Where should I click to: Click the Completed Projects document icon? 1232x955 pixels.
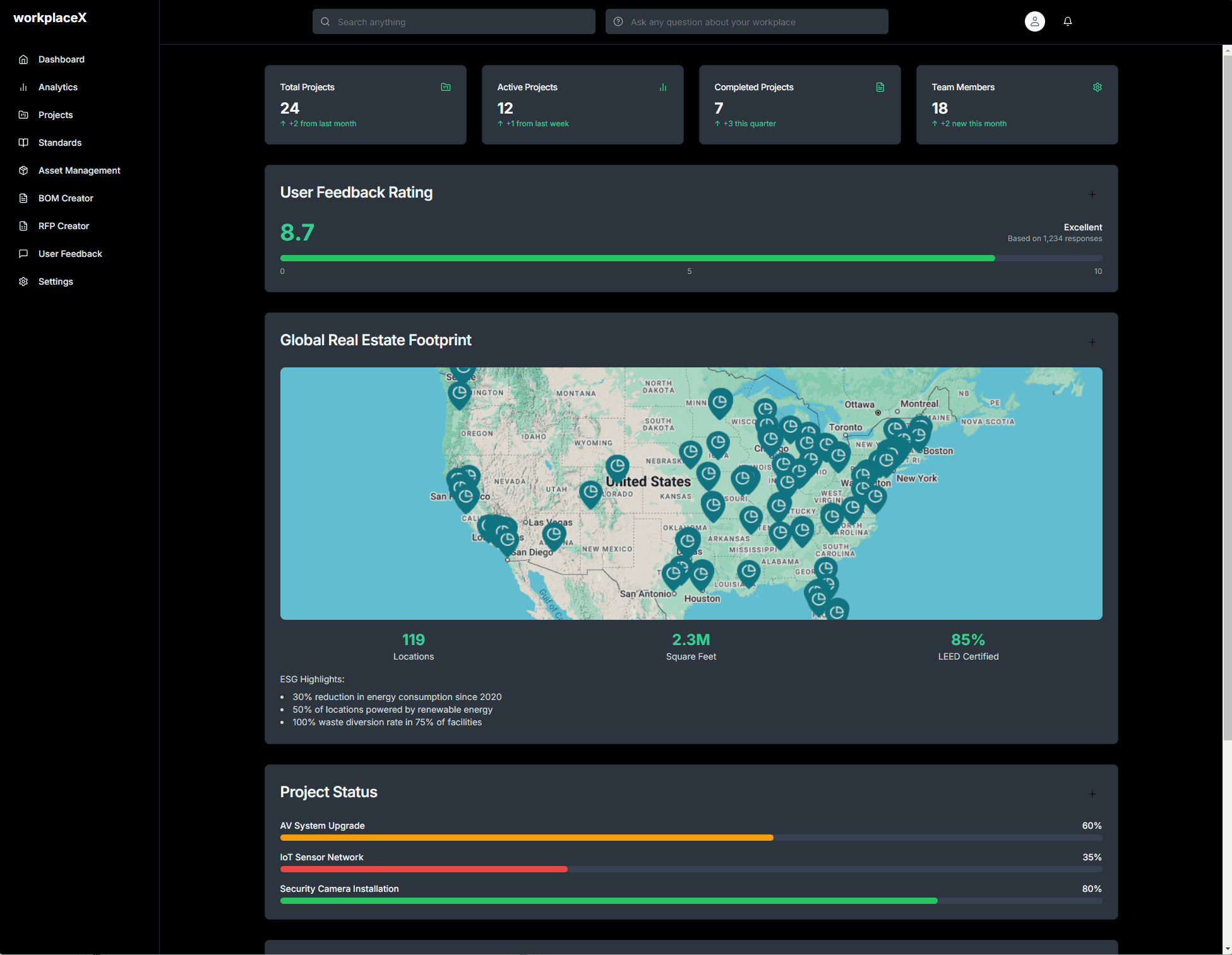880,87
